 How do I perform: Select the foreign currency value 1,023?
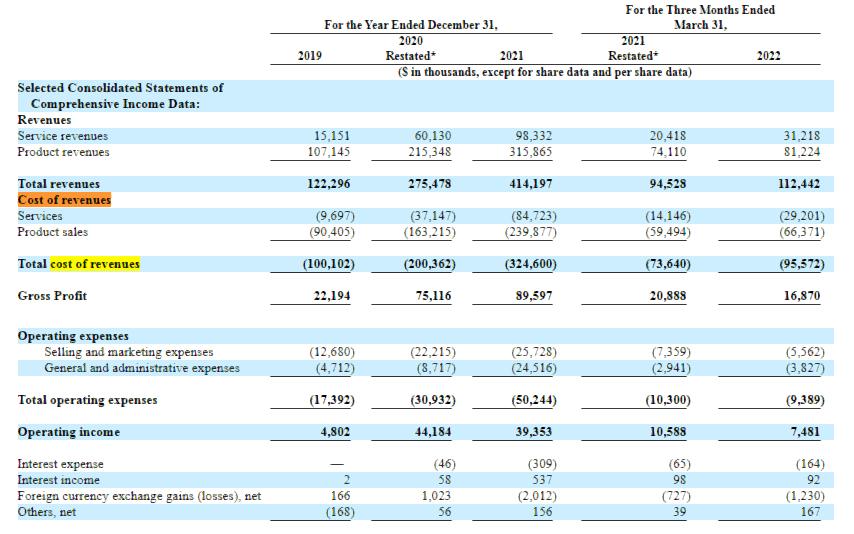[x=436, y=496]
